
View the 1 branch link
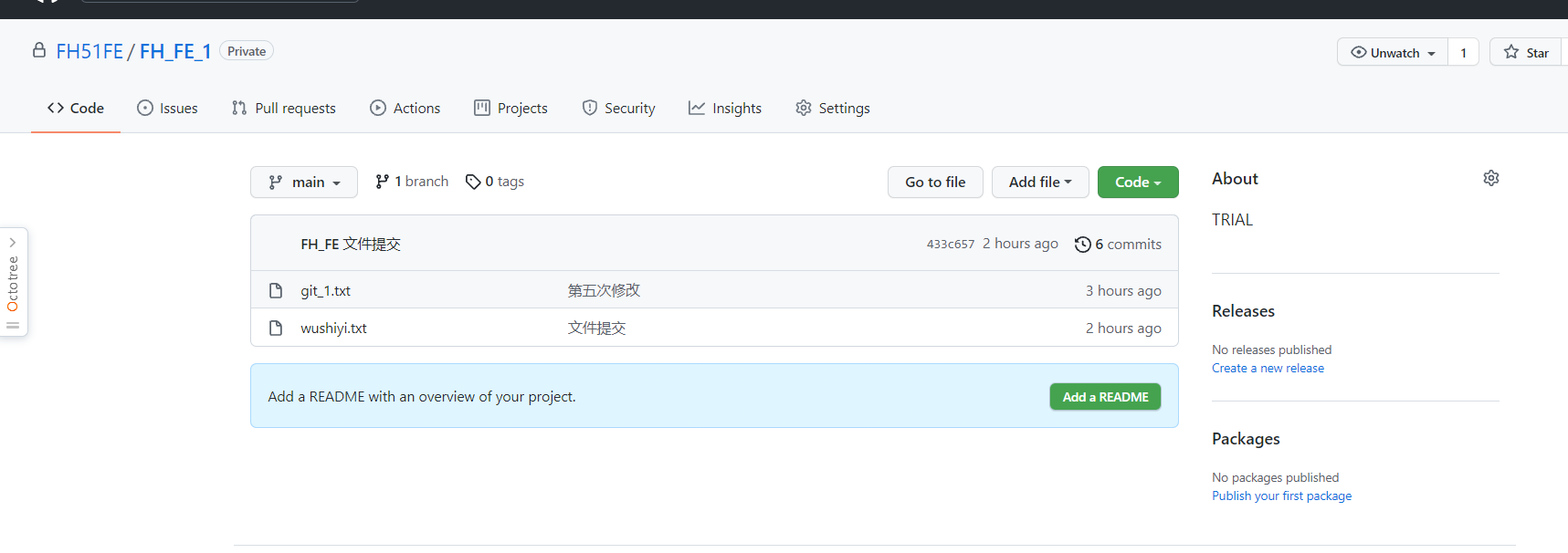412,182
